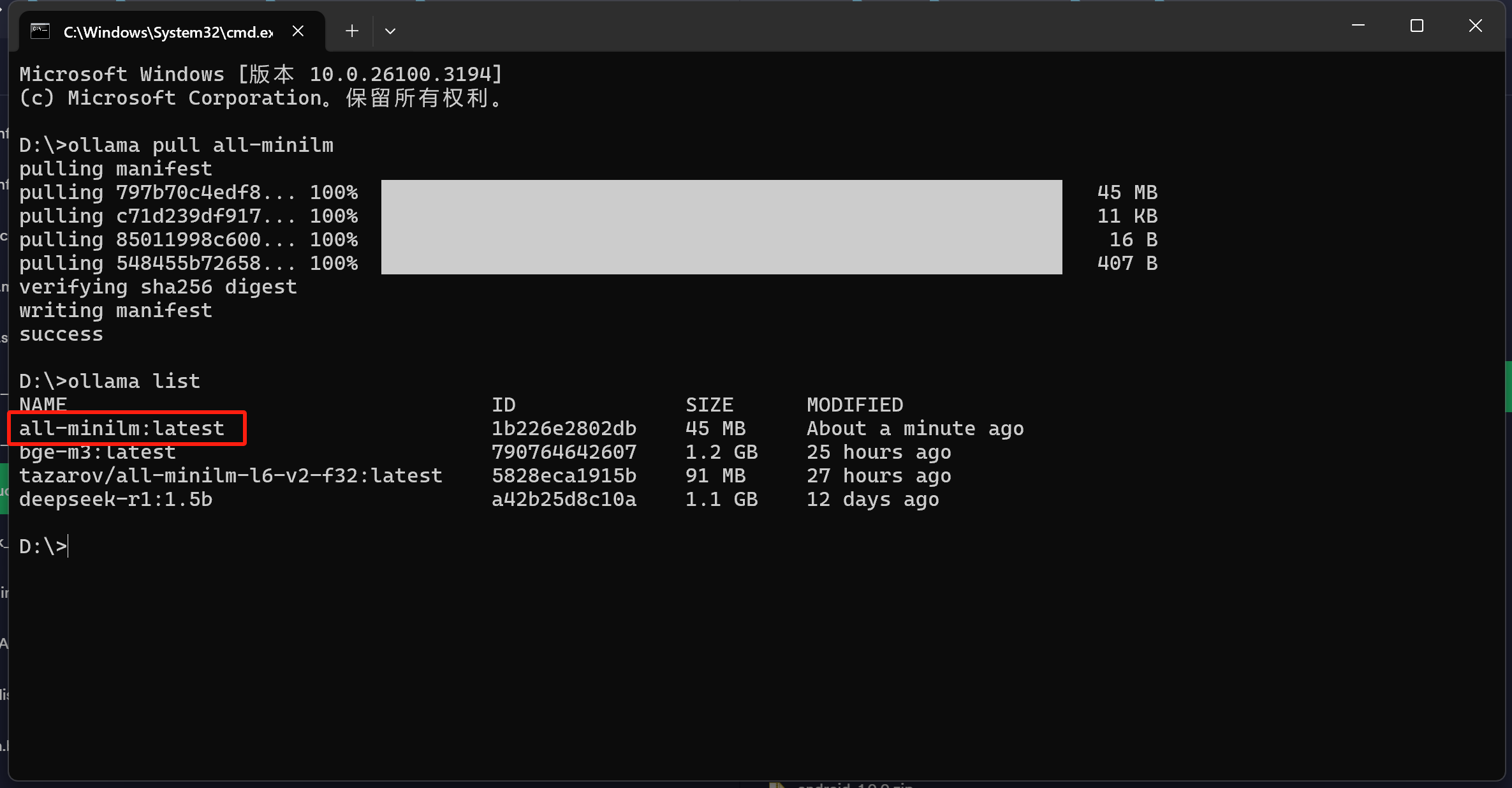
Task: Place cursor at the last D:\> prompt
Action: coord(68,547)
